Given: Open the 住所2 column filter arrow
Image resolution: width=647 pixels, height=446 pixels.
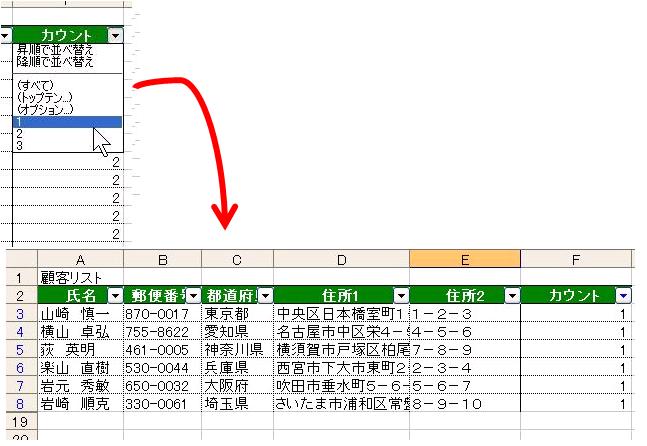Looking at the screenshot, I should (512, 295).
